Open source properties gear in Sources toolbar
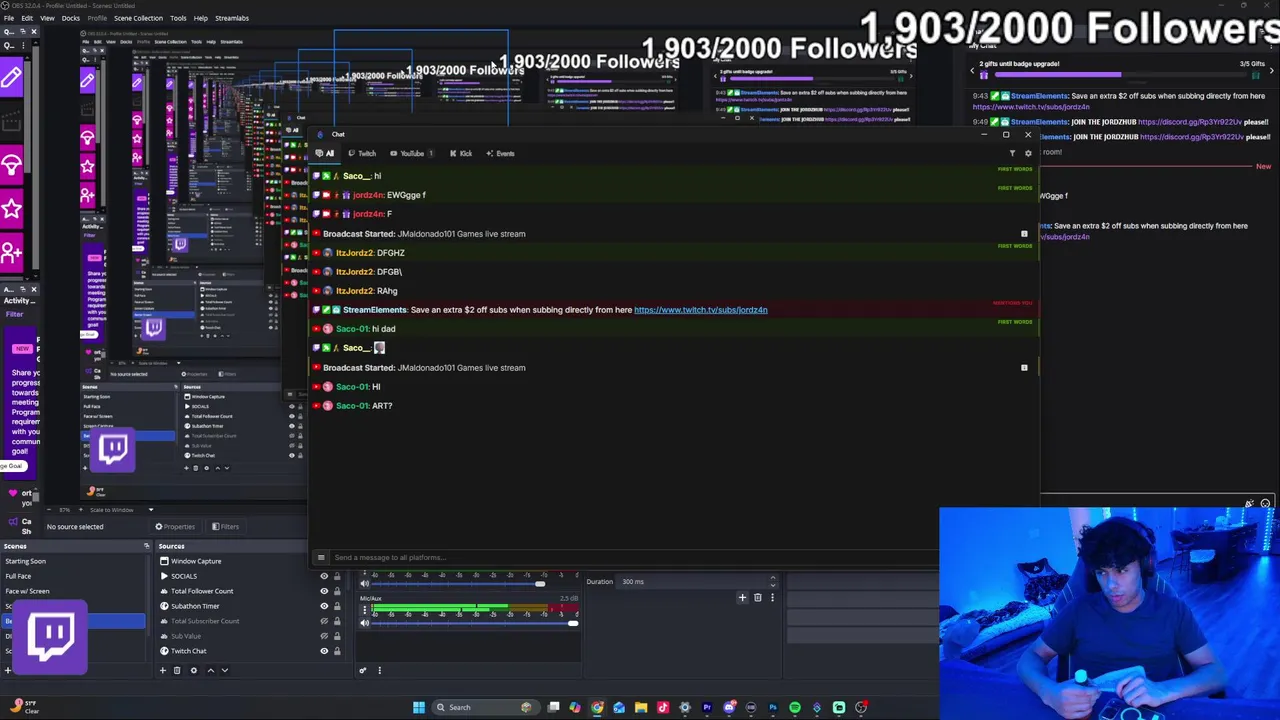 (x=194, y=670)
